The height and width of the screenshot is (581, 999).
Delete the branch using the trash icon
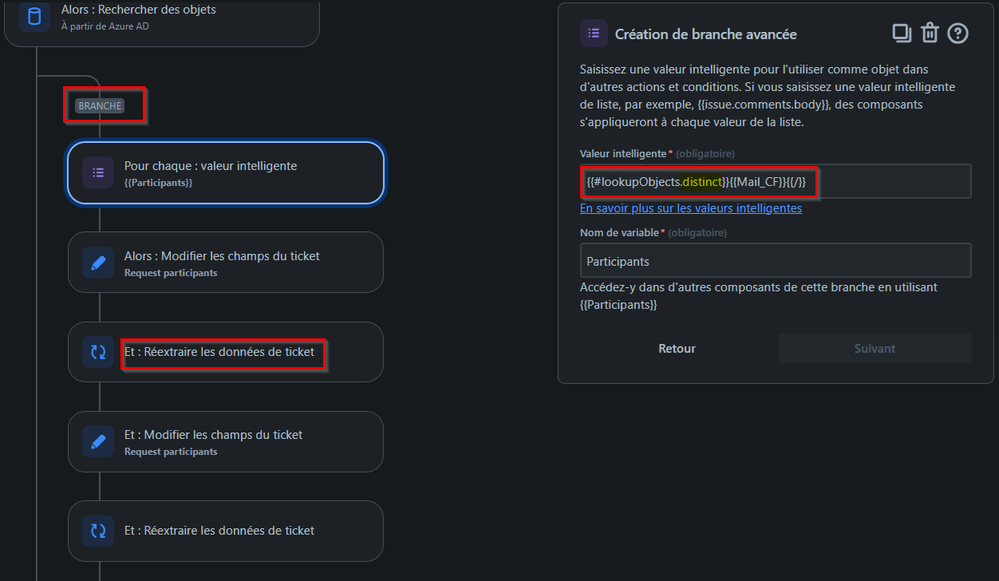[929, 33]
